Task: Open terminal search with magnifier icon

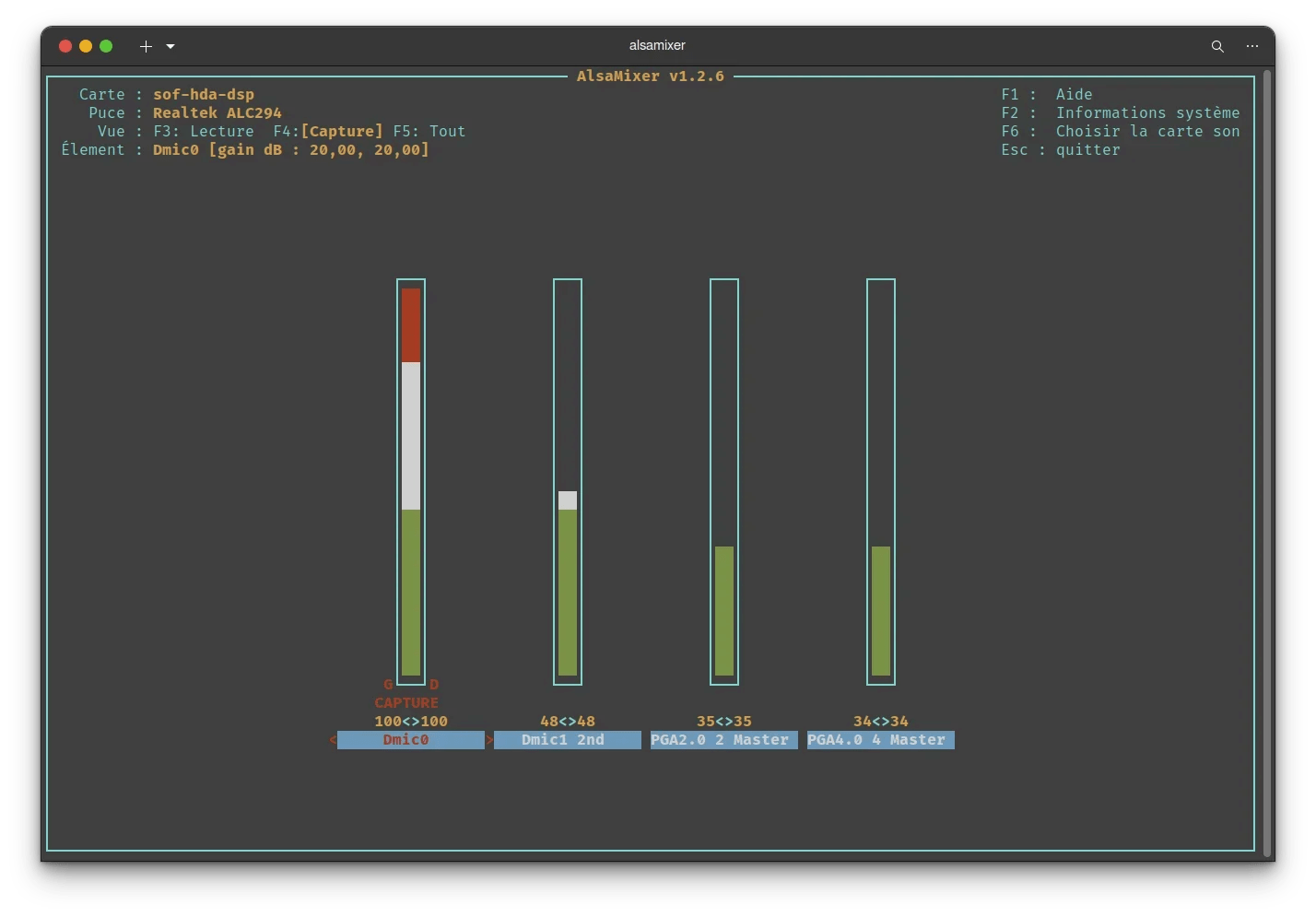Action: (1217, 46)
